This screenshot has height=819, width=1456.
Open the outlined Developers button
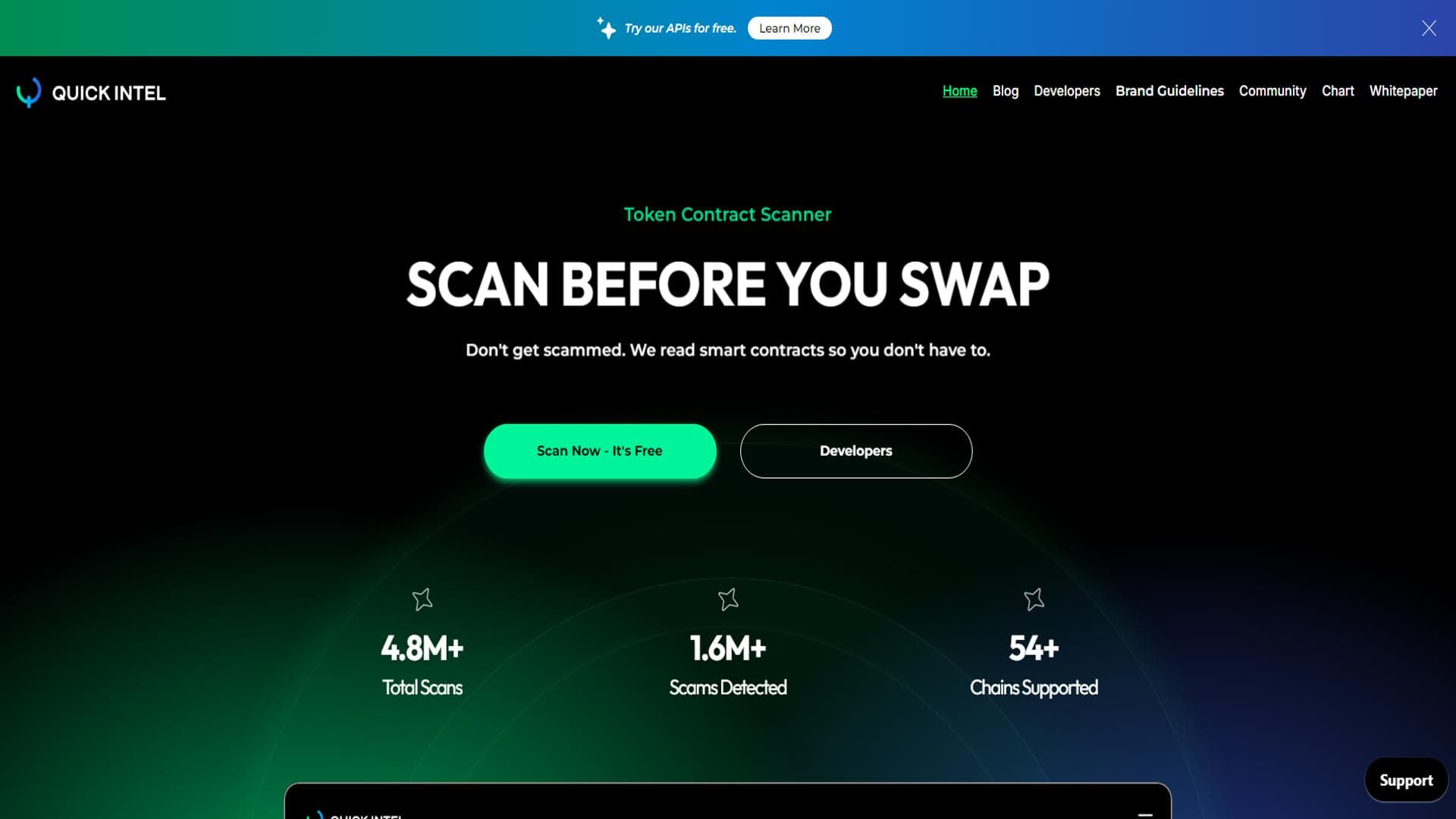pos(856,450)
